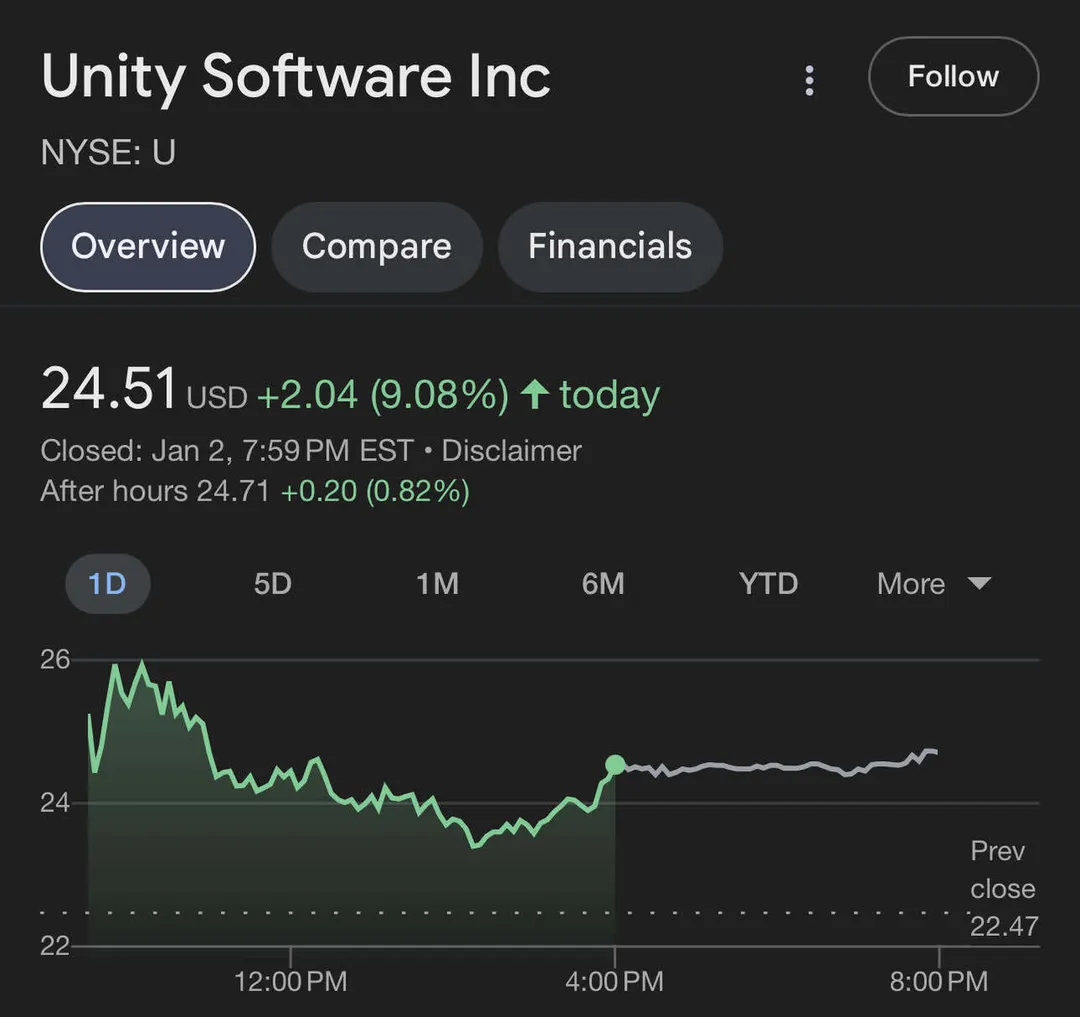The image size is (1080, 1017).
Task: Open the three-dot overflow menu
Action: pos(809,79)
